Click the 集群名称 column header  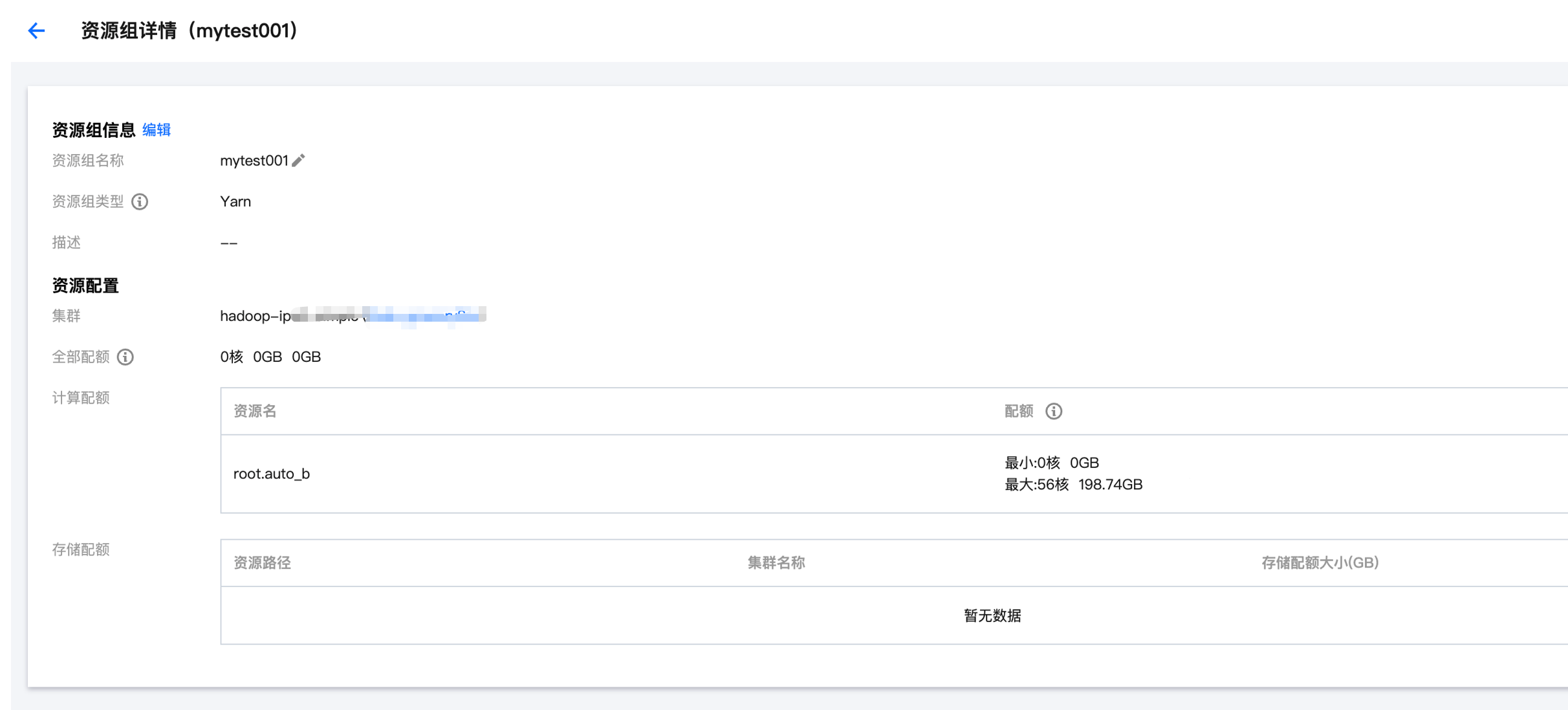coord(776,563)
